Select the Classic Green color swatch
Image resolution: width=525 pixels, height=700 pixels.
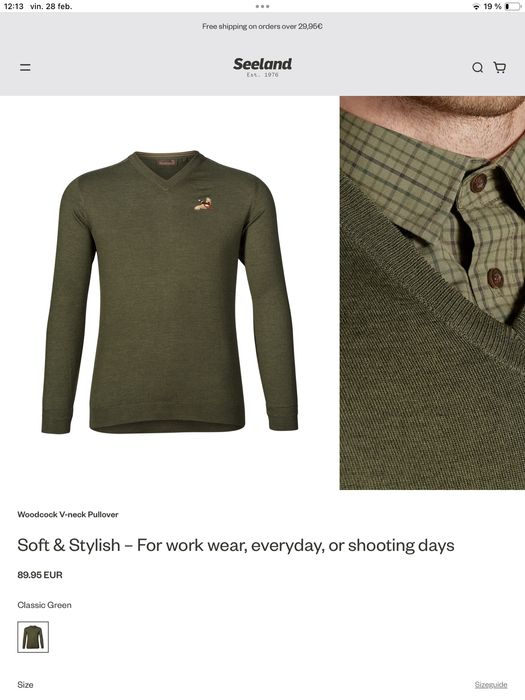(x=33, y=637)
